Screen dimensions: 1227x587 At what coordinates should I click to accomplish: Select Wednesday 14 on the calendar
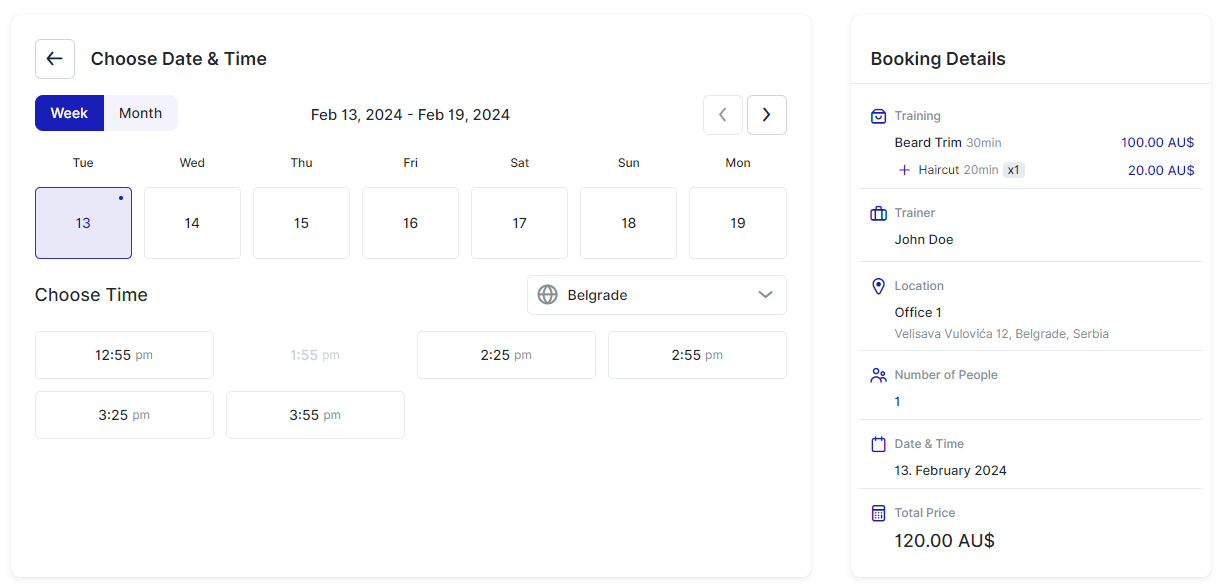[x=192, y=223]
